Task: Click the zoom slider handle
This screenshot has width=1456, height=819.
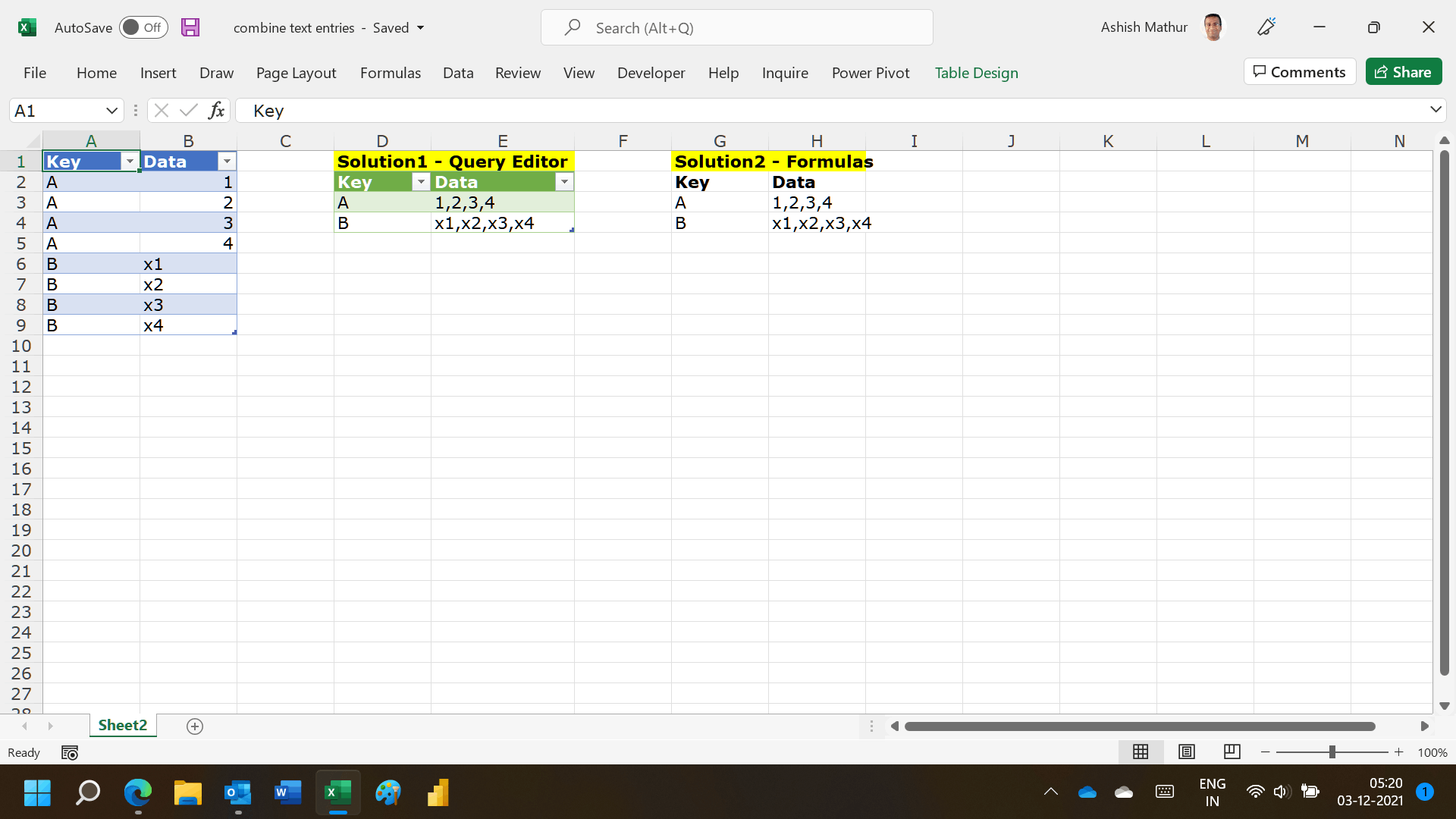Action: tap(1332, 752)
